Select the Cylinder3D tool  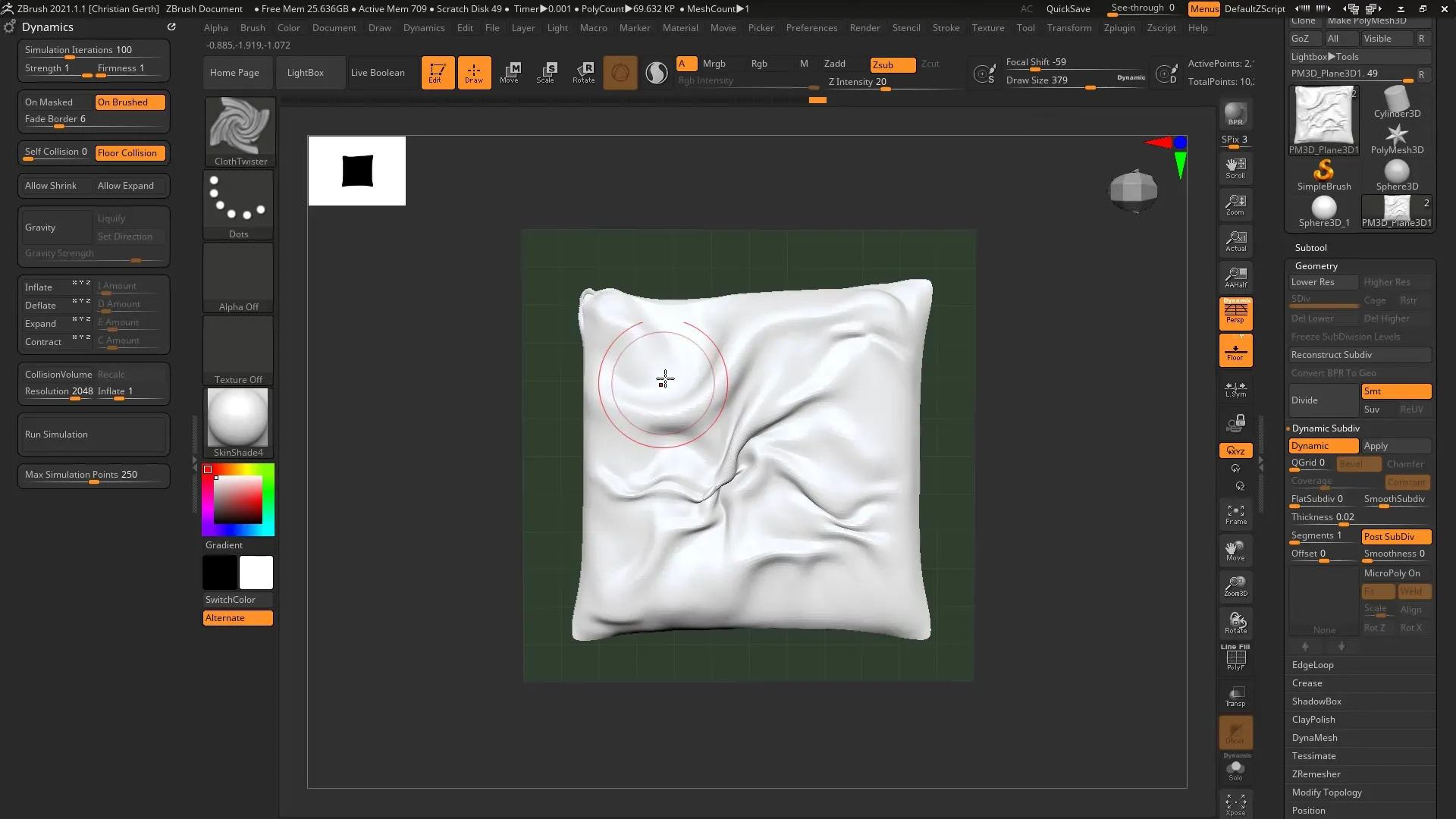click(1397, 102)
